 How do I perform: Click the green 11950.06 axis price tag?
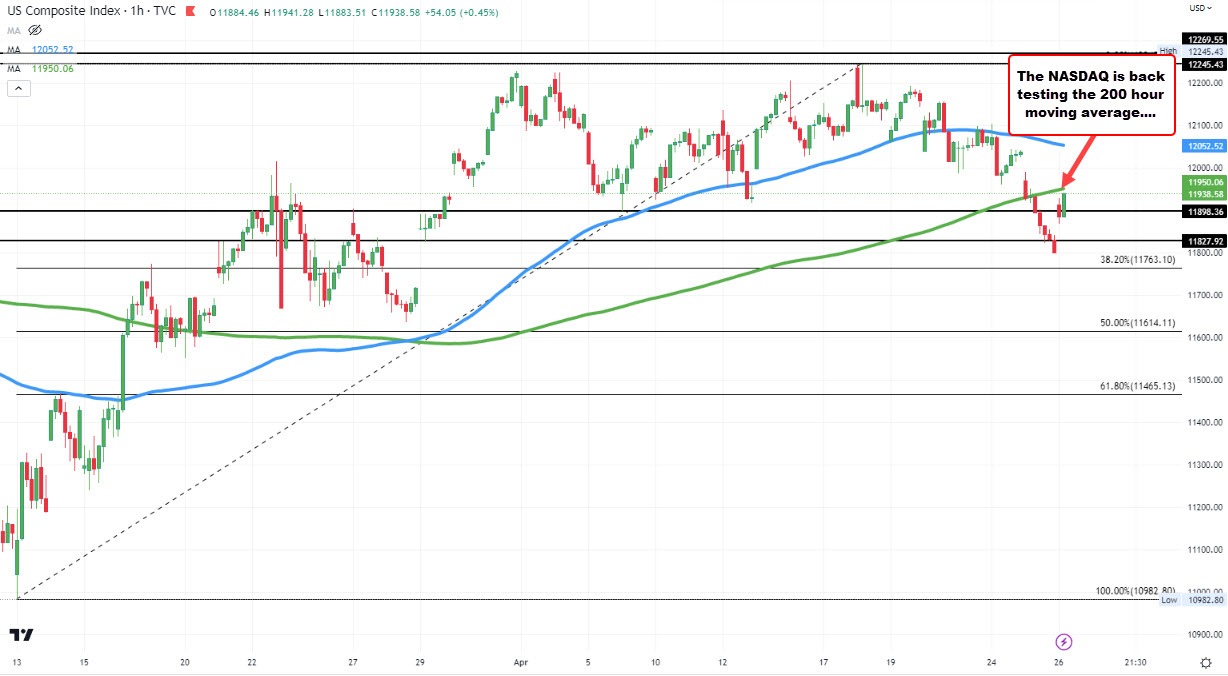1203,181
